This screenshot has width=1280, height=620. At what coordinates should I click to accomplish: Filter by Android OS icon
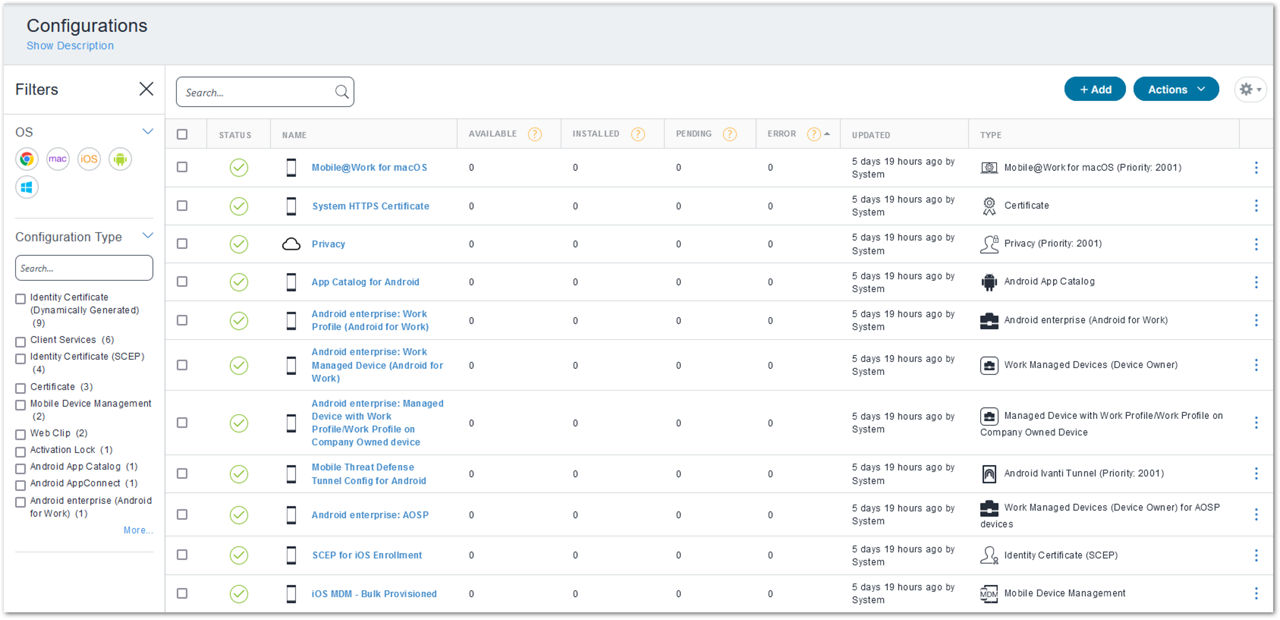(x=120, y=159)
